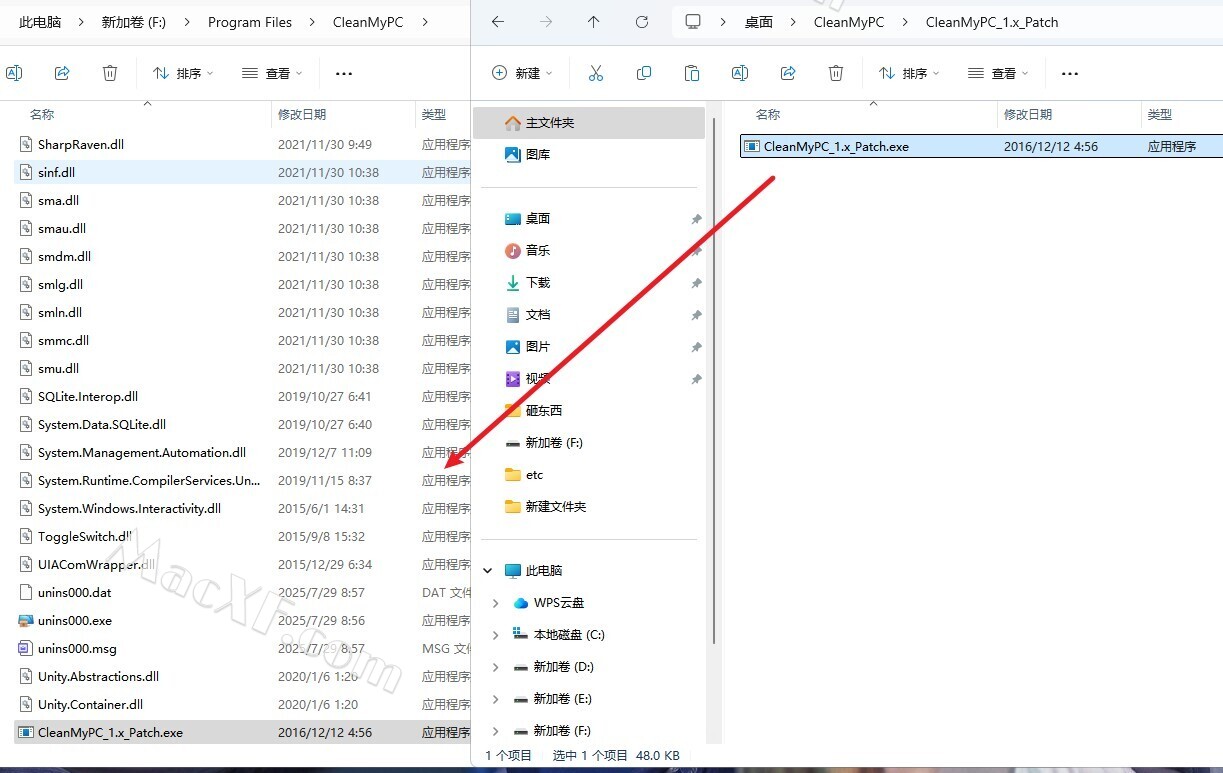Sort by Name column in left window
Viewport: 1223px width, 773px height.
tap(42, 115)
